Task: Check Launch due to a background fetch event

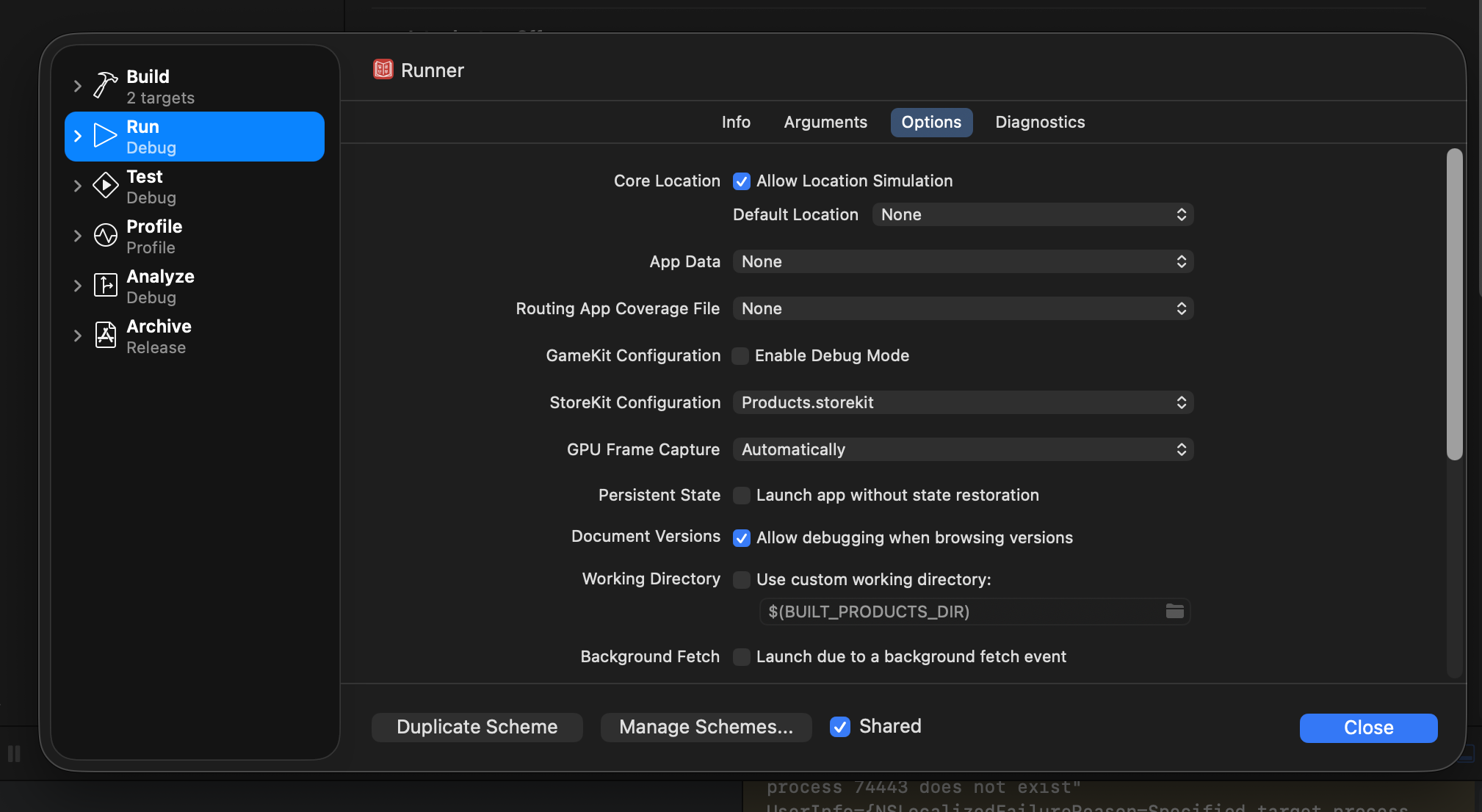Action: click(741, 657)
